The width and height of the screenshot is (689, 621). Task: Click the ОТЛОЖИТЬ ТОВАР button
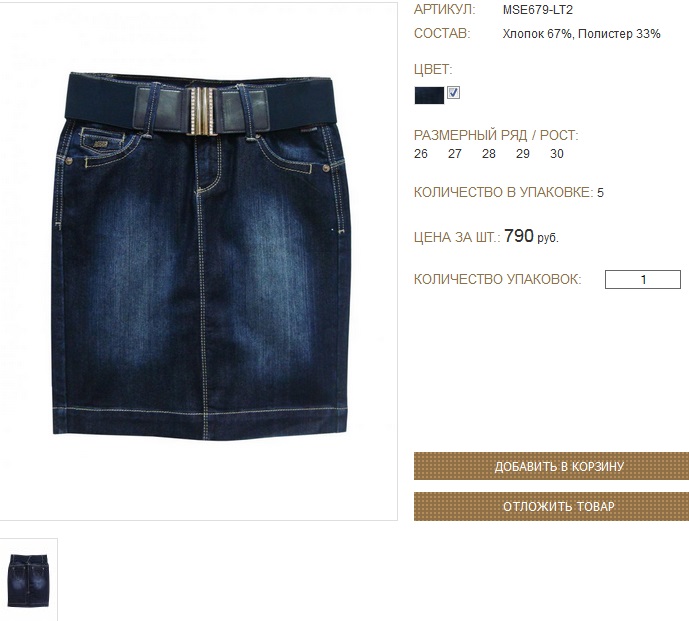(x=551, y=506)
